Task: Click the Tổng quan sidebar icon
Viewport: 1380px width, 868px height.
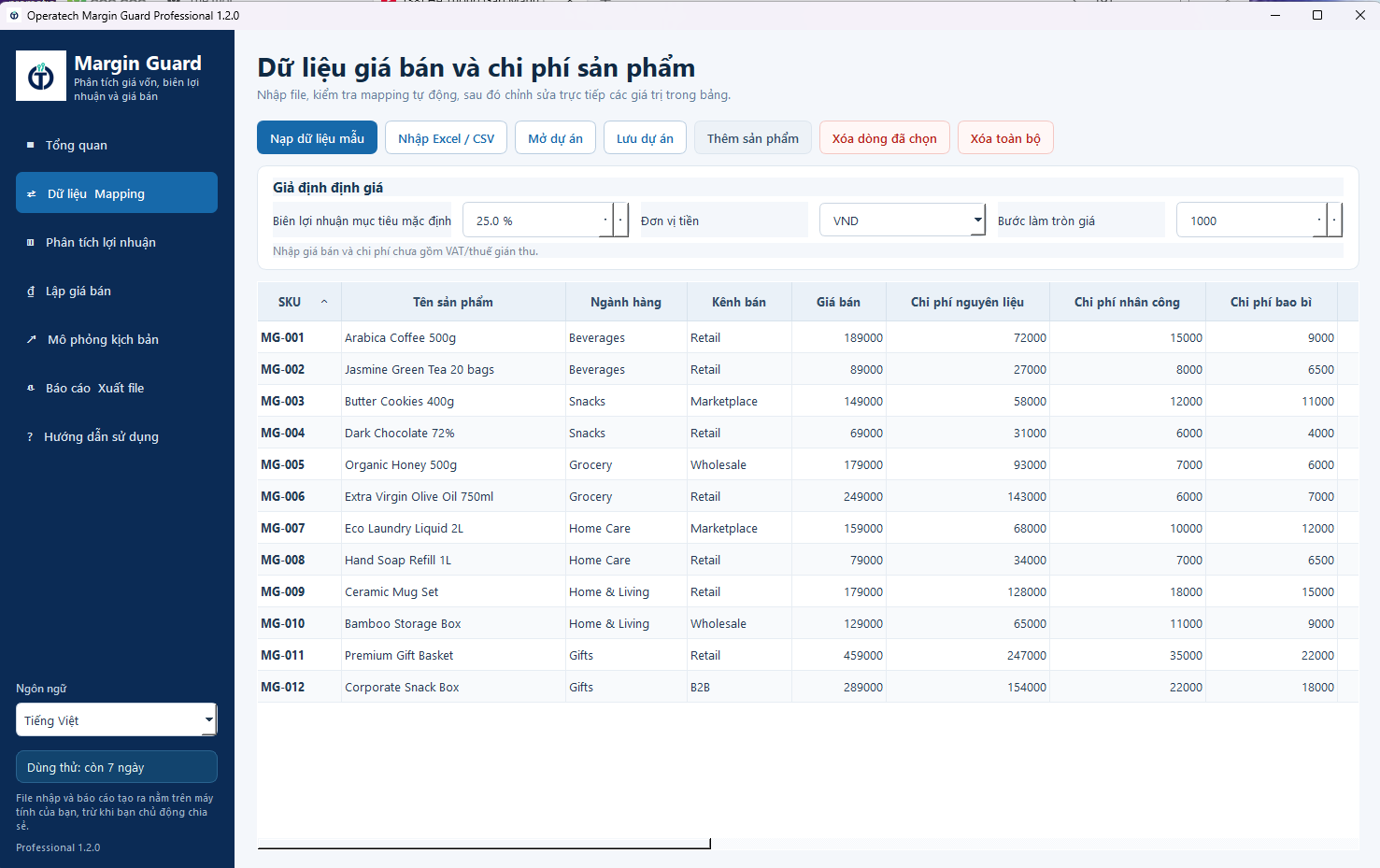Action: click(x=31, y=145)
